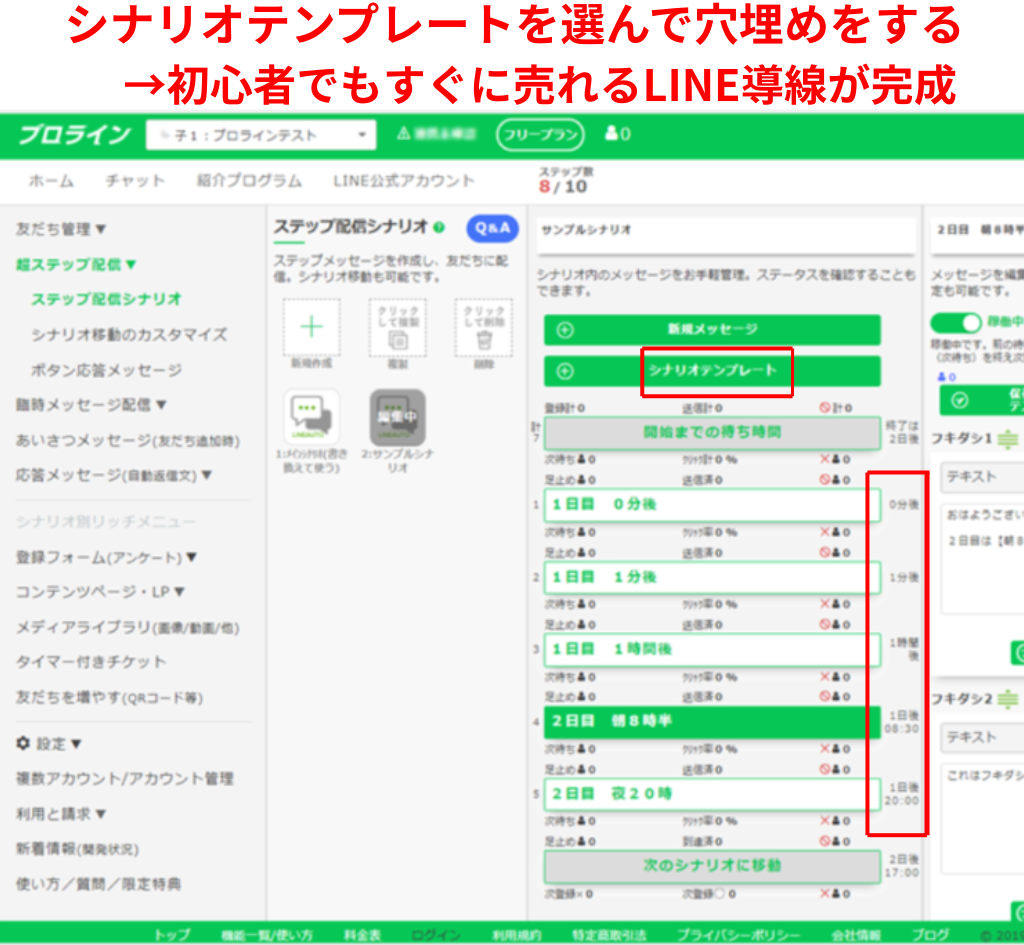This screenshot has width=1024, height=945.
Task: Select scenario 2 サンプルシナリオ thumbnail
Action: [398, 418]
